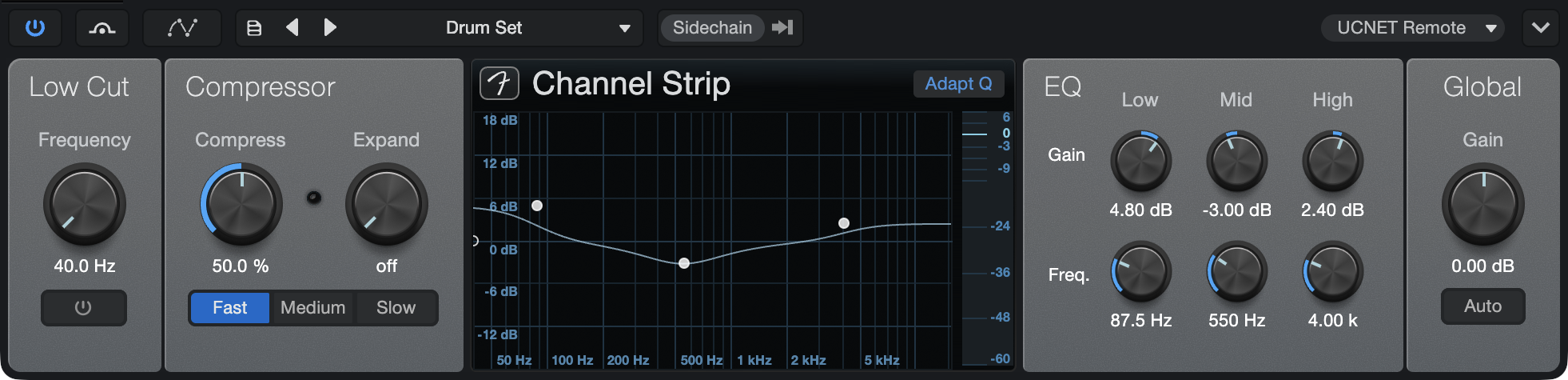Toggle the Low Cut power button
This screenshot has height=380, width=1568.
coord(84,308)
